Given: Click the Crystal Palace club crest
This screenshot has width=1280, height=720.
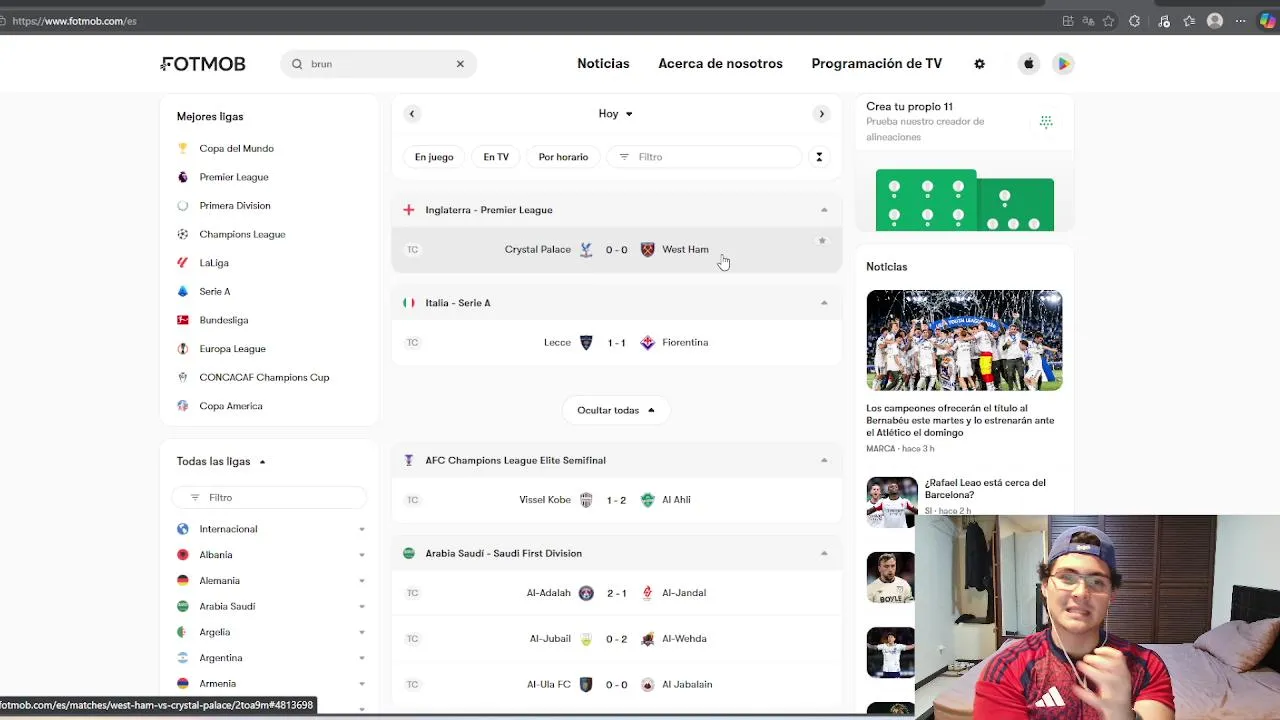Looking at the screenshot, I should pos(586,250).
